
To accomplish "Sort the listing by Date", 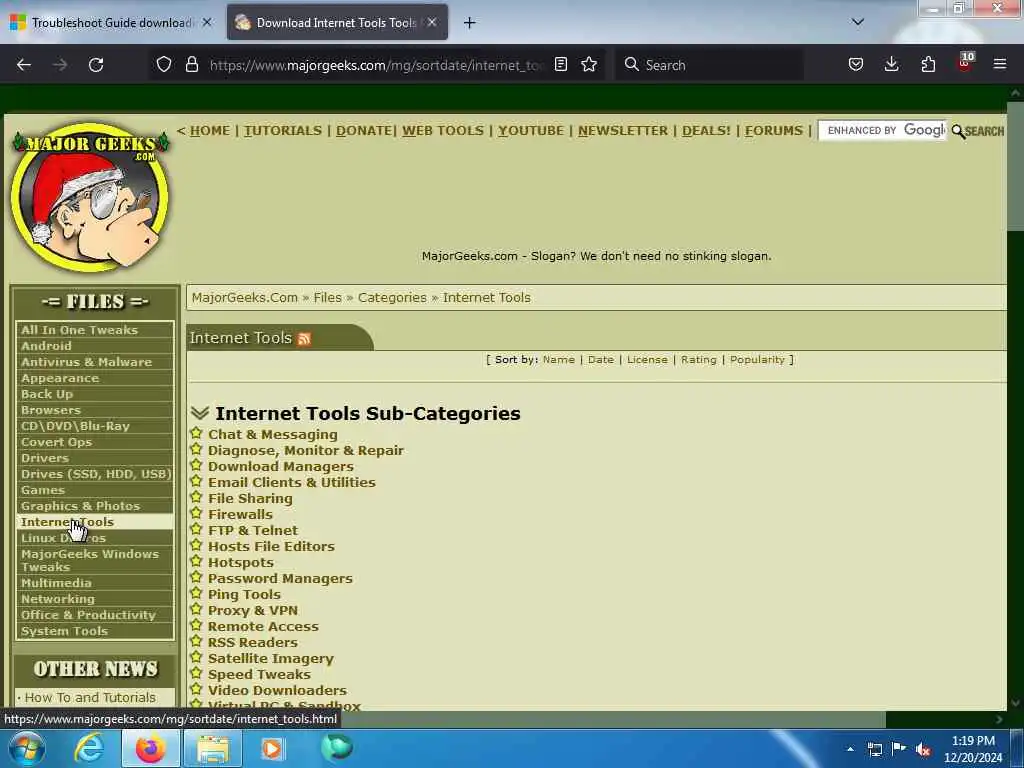I will pos(601,360).
